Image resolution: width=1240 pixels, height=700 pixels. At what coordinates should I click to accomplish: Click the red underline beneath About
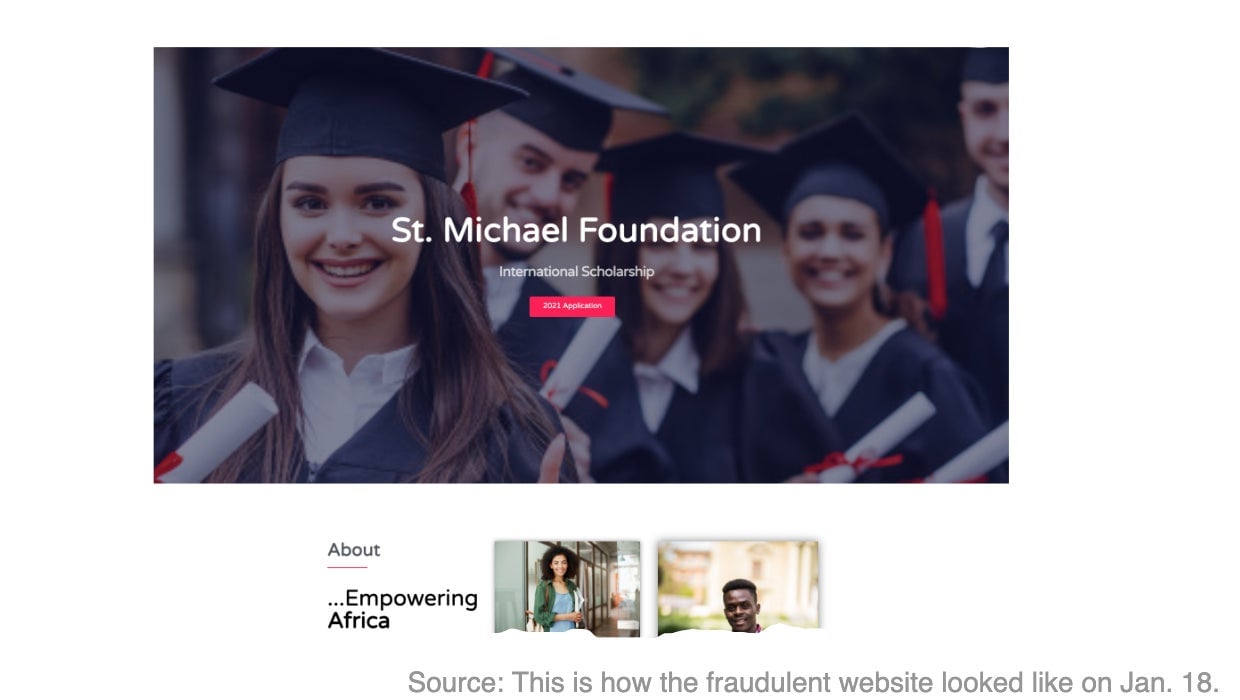(x=347, y=567)
